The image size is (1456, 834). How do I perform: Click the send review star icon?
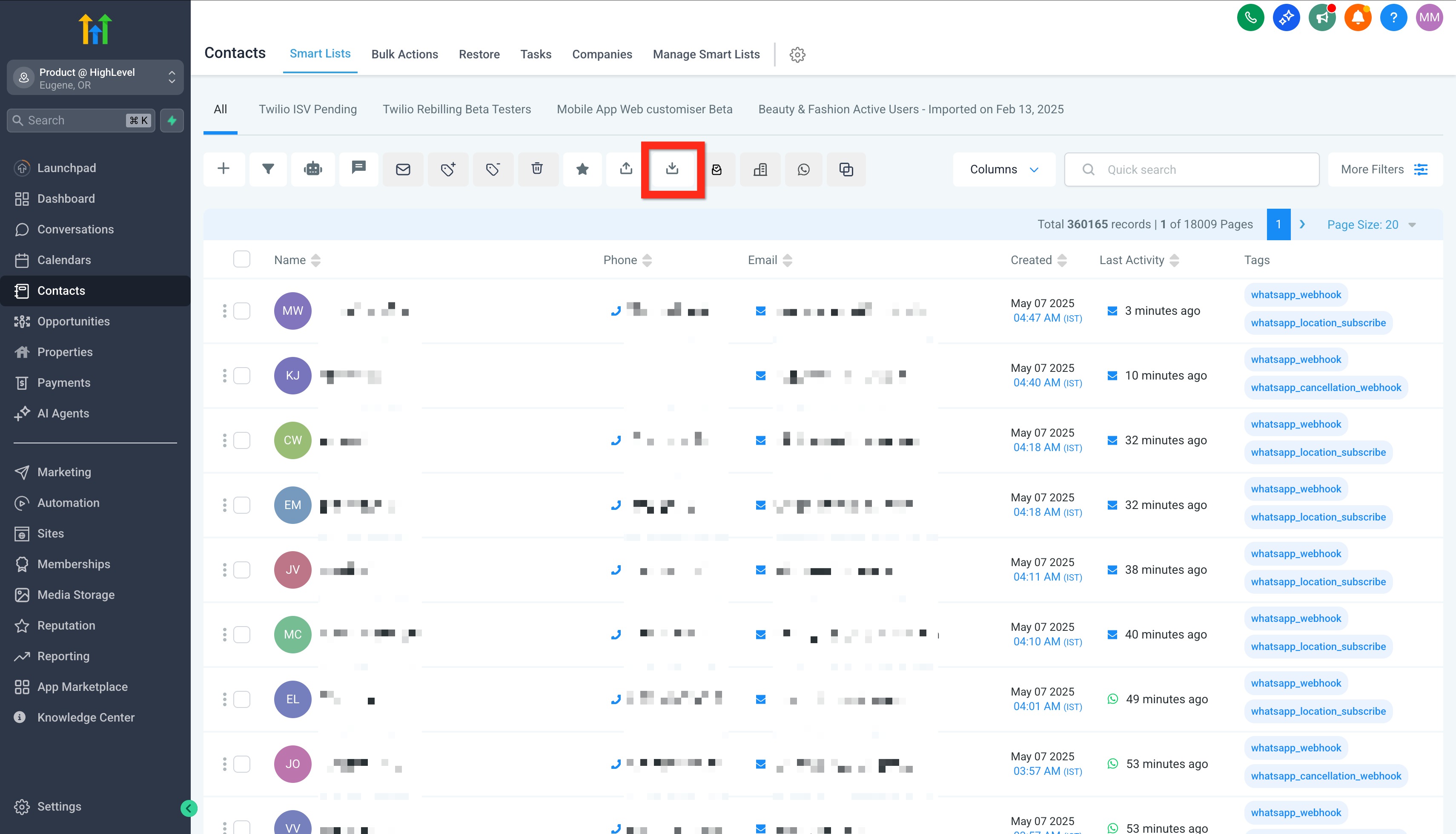(x=582, y=169)
